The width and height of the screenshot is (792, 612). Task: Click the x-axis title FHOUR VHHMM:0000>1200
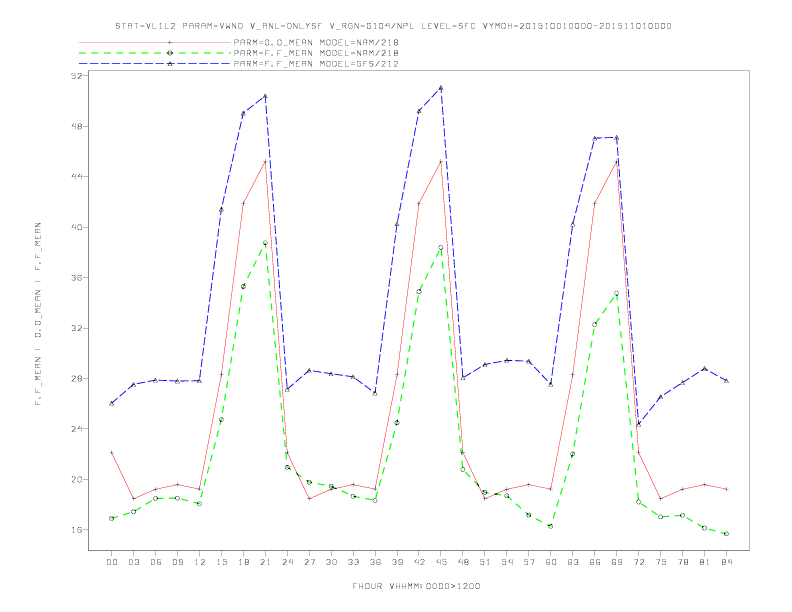pyautogui.click(x=416, y=586)
